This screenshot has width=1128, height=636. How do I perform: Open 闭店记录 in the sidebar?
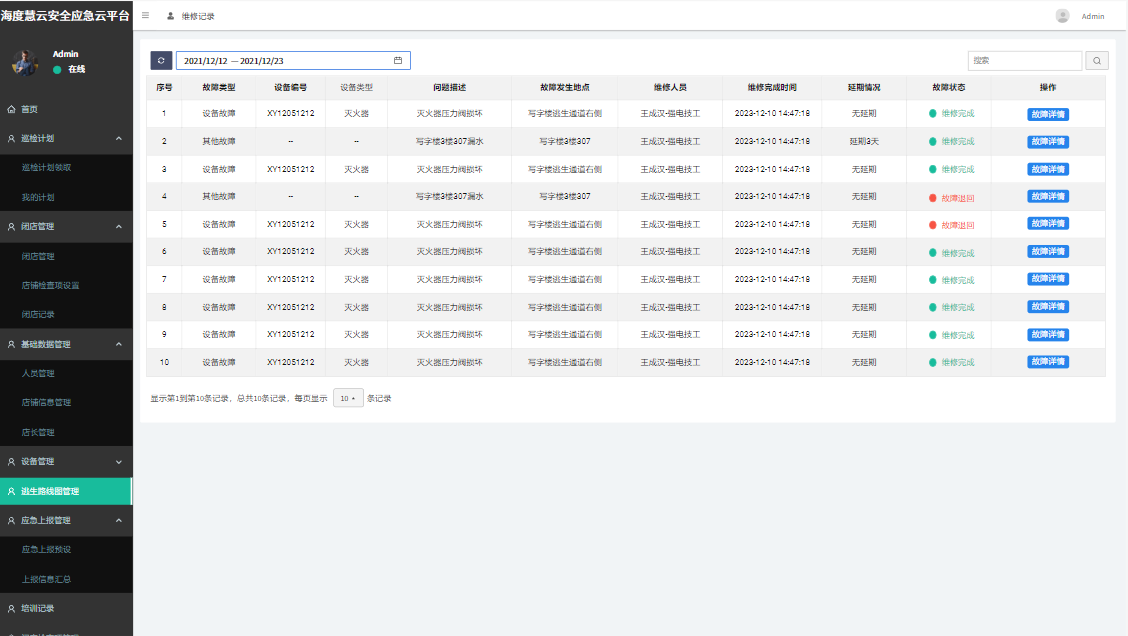(38, 314)
